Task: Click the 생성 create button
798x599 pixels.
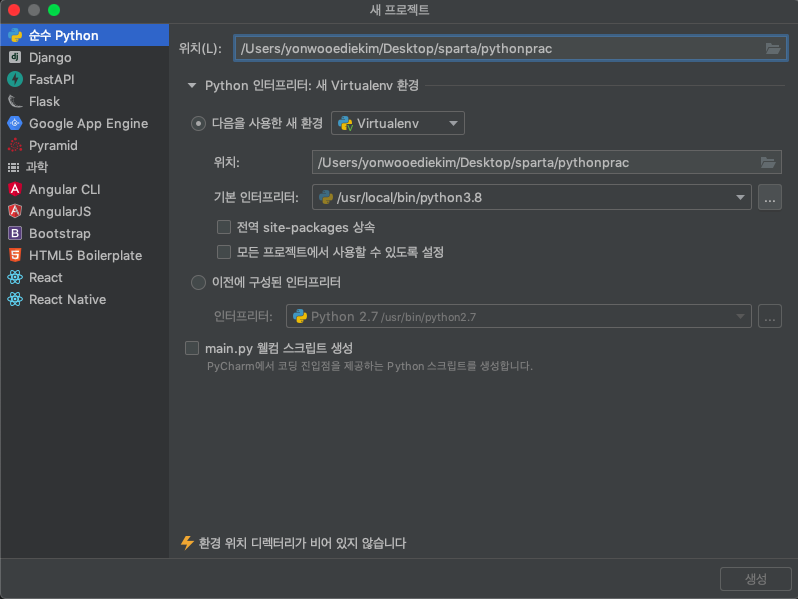Action: 755,579
